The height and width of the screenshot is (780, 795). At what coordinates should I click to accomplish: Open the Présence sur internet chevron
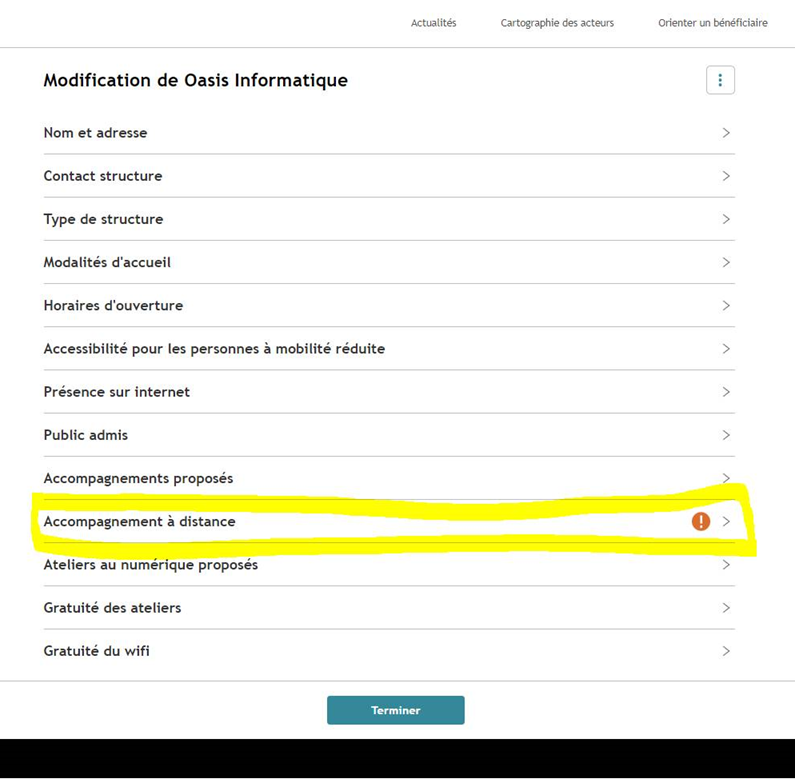click(726, 392)
